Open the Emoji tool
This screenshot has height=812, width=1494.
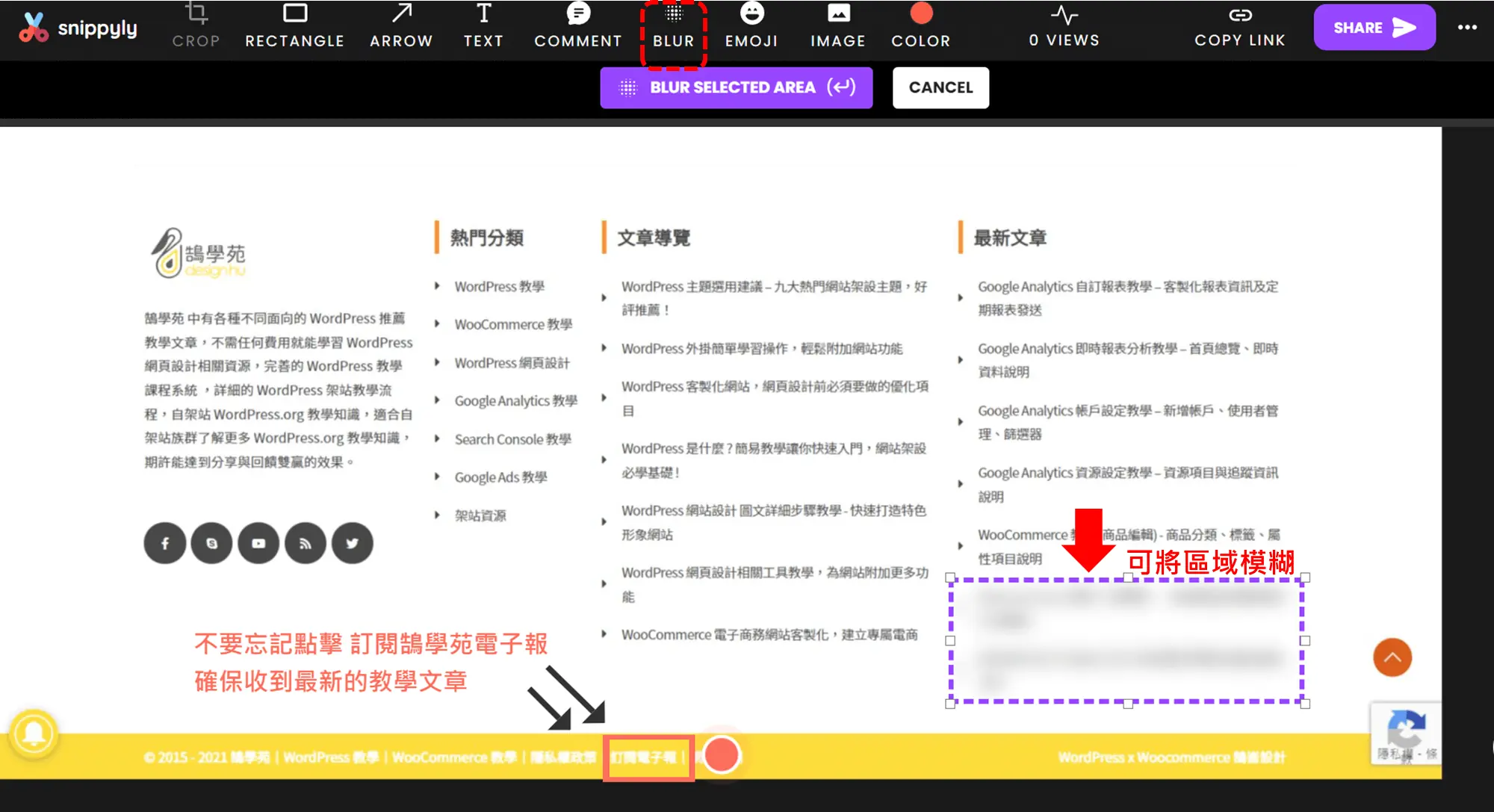751,26
